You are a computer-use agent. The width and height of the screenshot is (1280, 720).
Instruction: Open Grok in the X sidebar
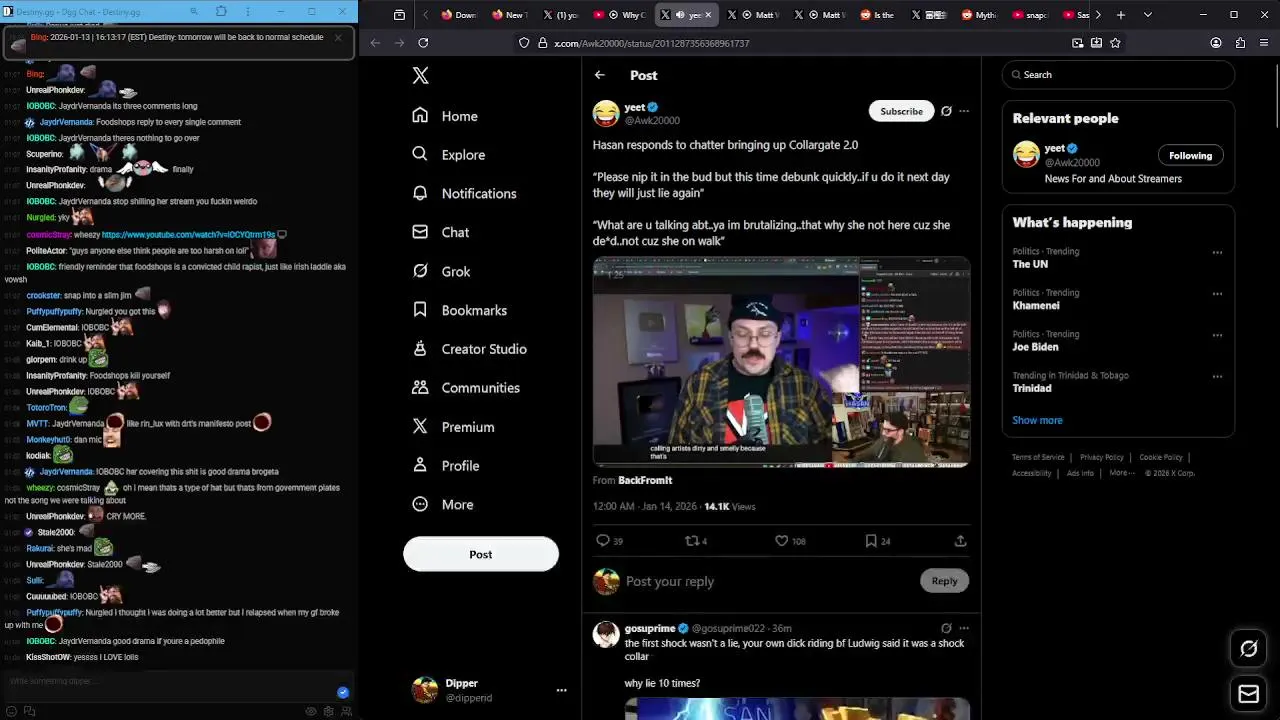click(x=441, y=271)
